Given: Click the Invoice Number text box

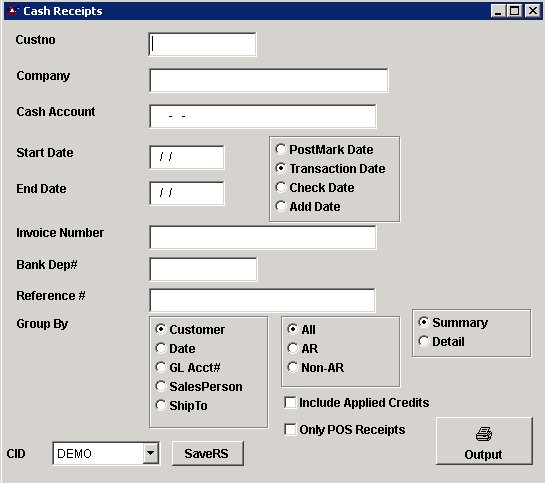Looking at the screenshot, I should (263, 237).
